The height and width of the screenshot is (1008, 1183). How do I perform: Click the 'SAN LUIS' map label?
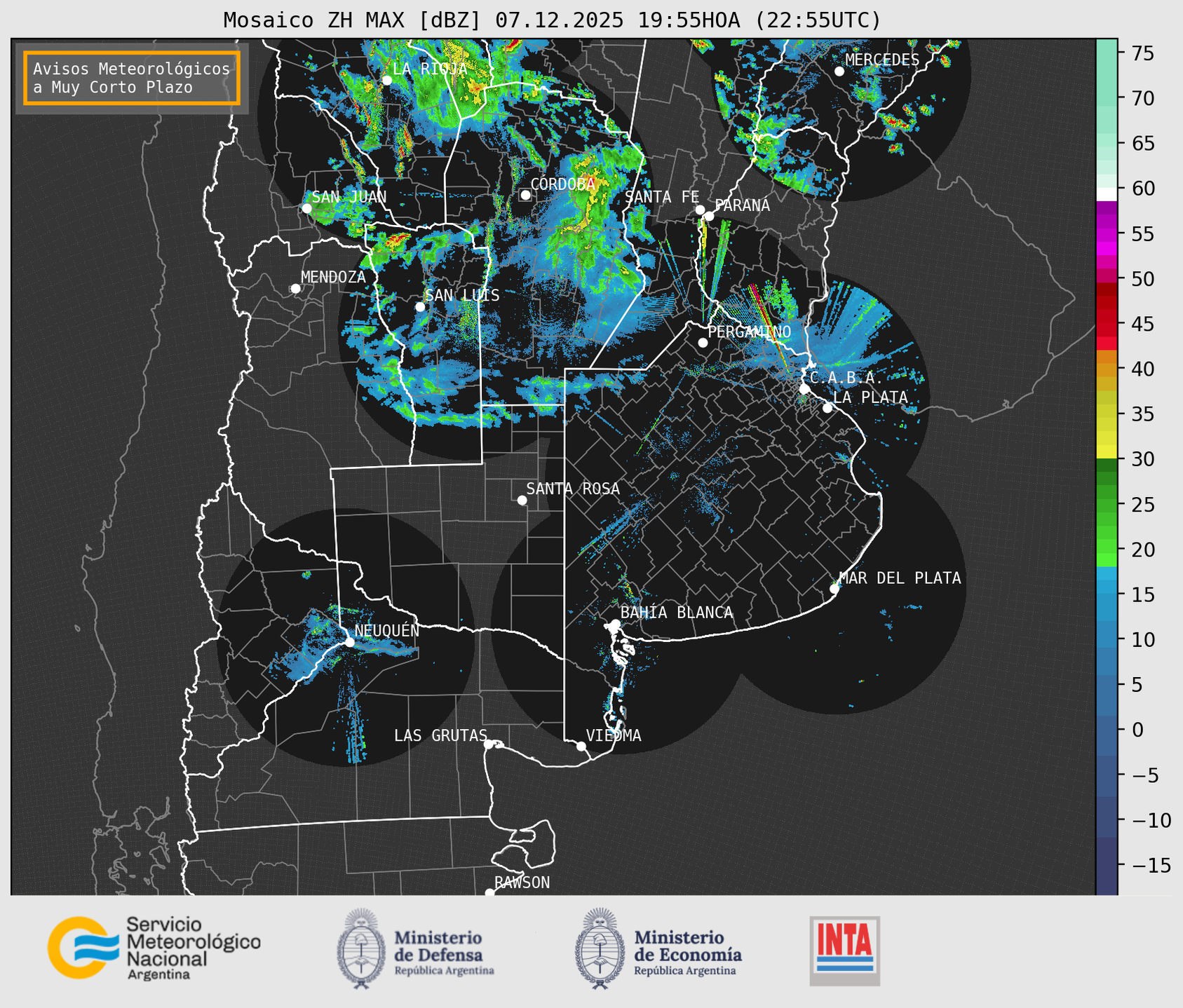click(x=463, y=295)
